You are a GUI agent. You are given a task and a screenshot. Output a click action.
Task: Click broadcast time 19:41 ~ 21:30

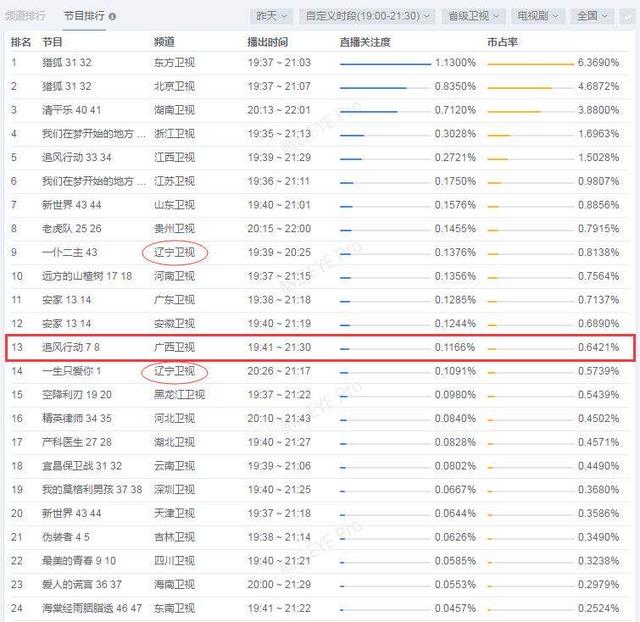coord(279,347)
